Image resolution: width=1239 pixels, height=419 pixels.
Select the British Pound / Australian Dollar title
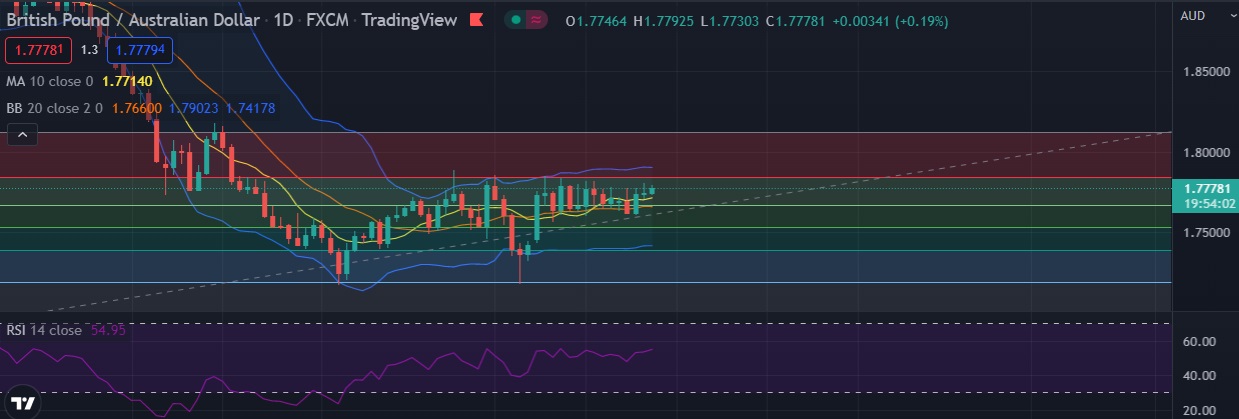[x=134, y=20]
